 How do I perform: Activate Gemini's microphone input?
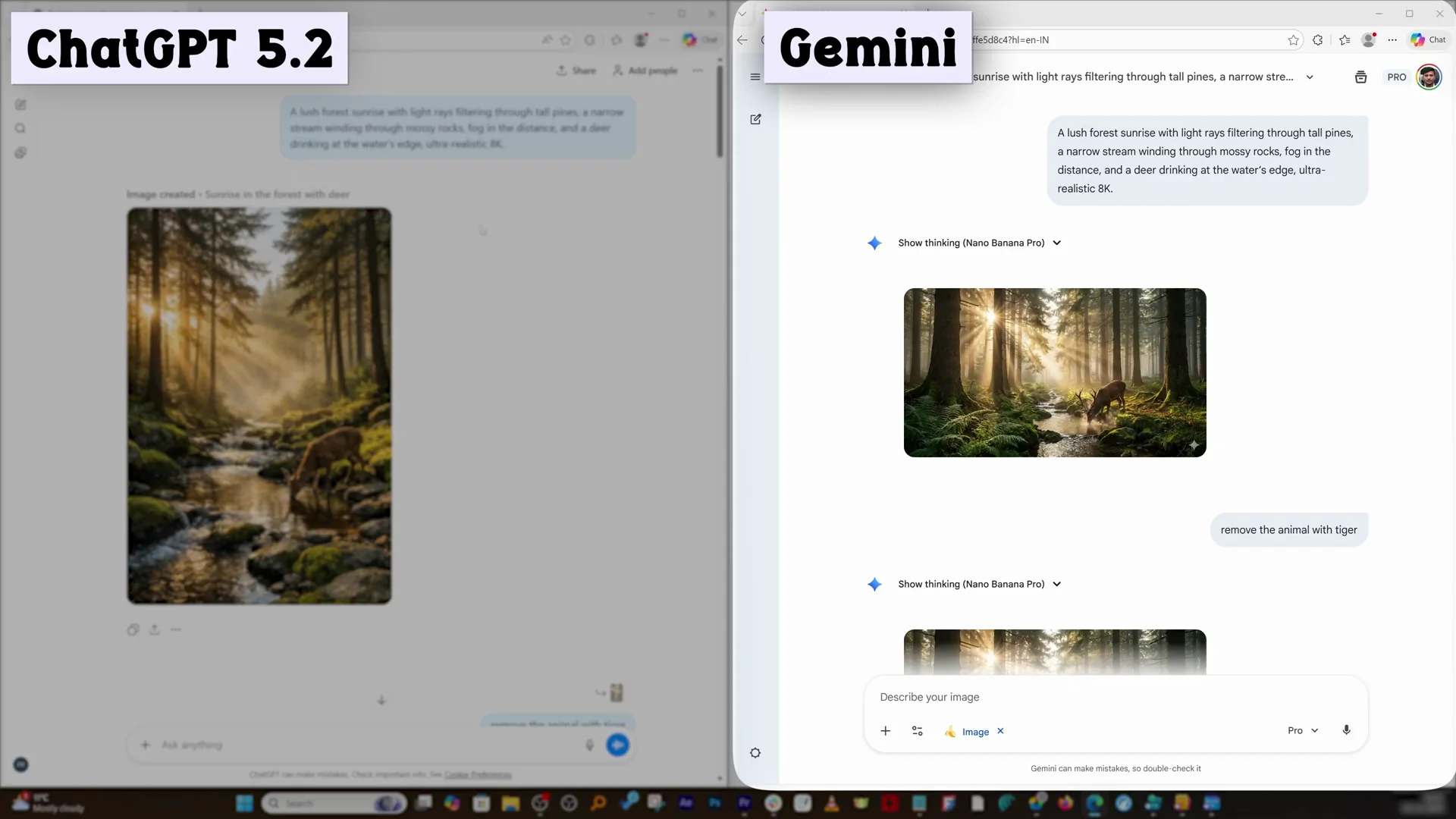coord(1347,730)
